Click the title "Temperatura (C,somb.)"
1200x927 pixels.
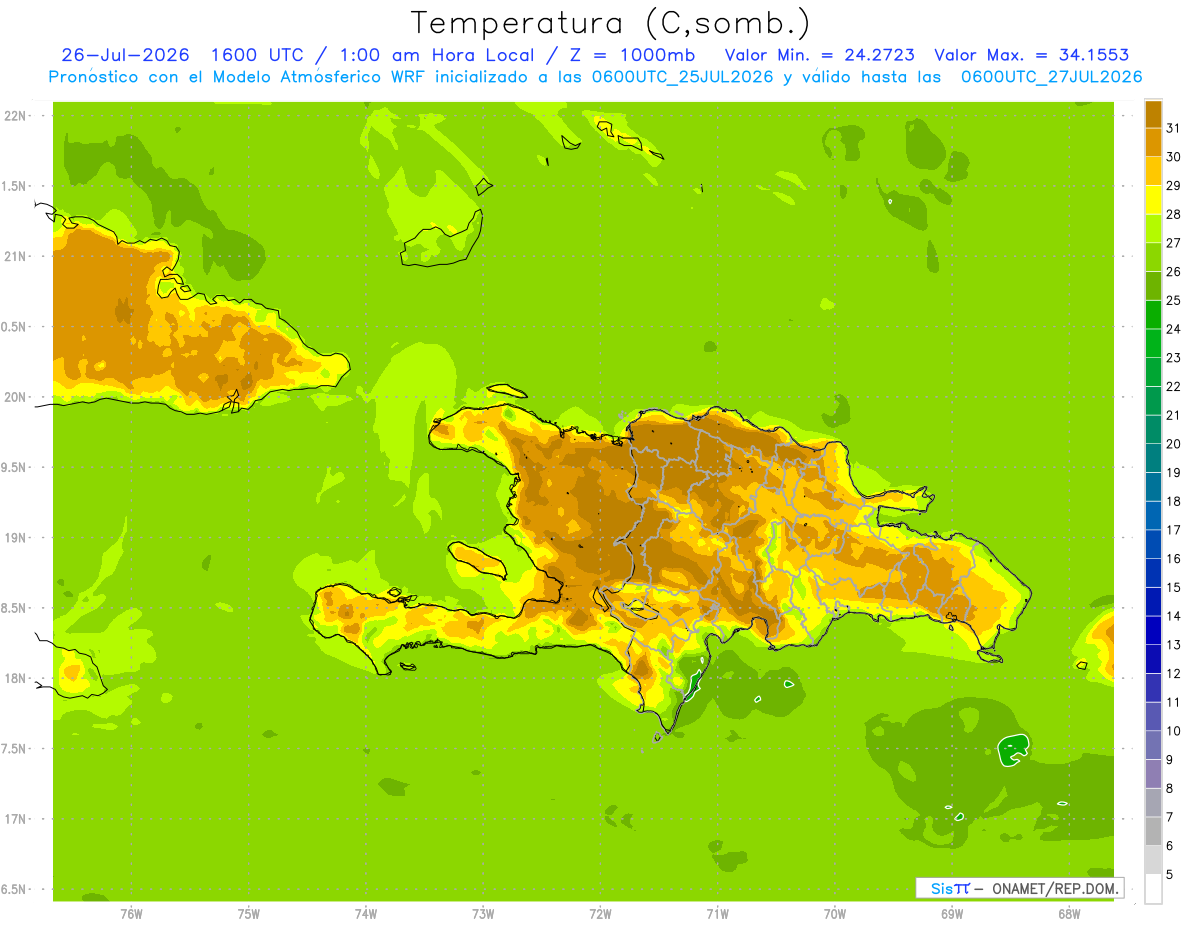pos(610,23)
